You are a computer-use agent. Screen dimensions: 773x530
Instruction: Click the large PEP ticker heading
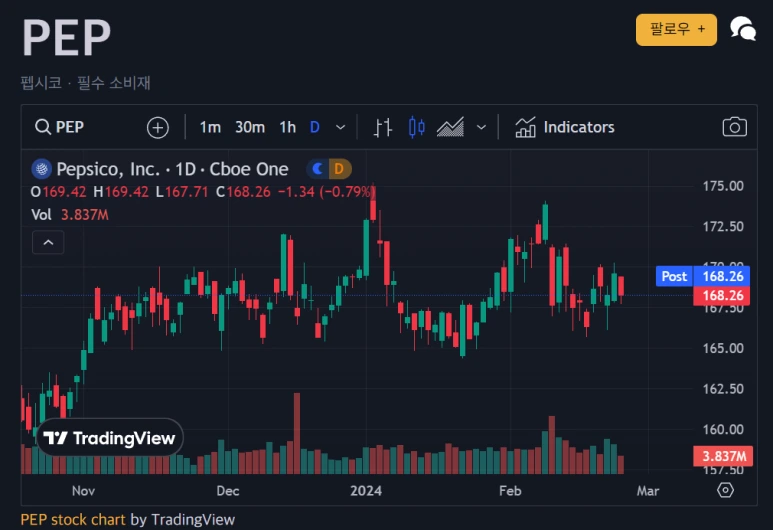(x=67, y=37)
